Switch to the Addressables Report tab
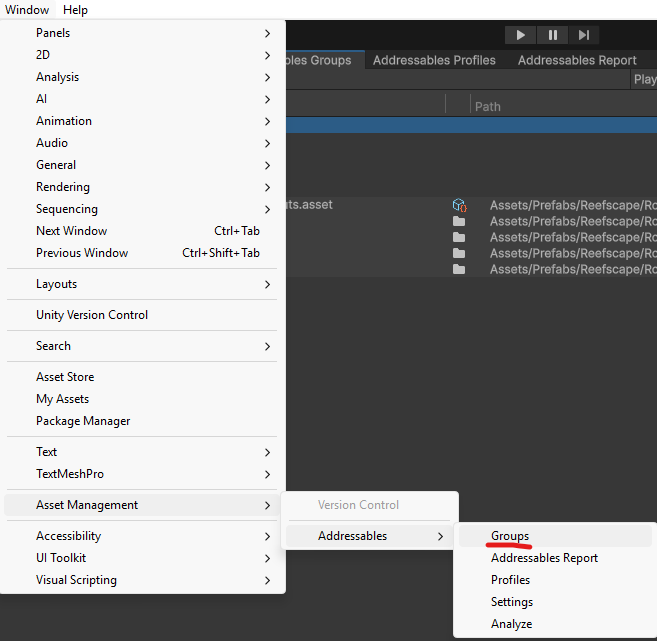The width and height of the screenshot is (657, 641). point(577,60)
